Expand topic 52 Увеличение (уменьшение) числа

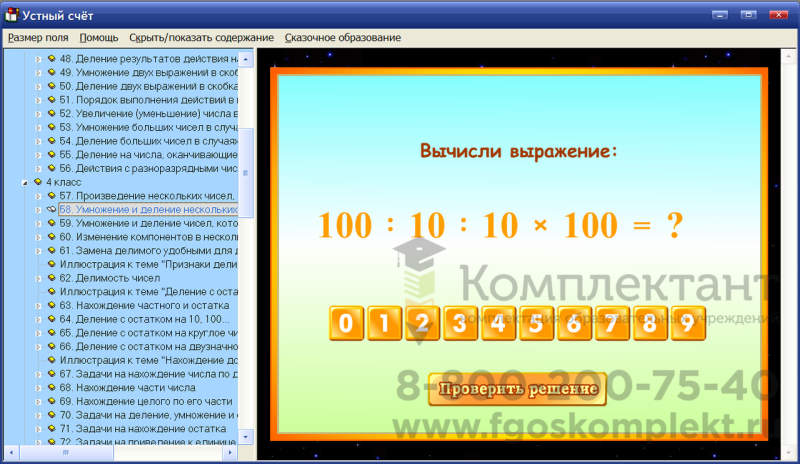point(38,114)
